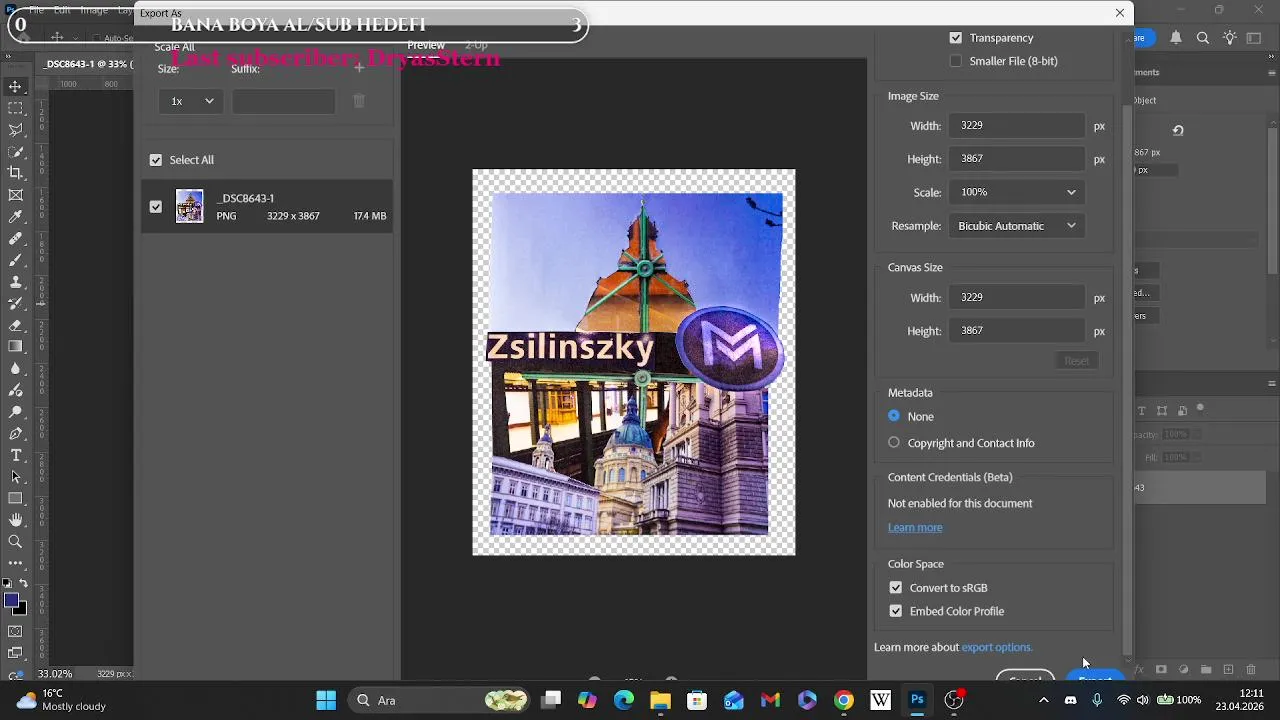Select the Spot Healing Brush tool

click(15, 239)
